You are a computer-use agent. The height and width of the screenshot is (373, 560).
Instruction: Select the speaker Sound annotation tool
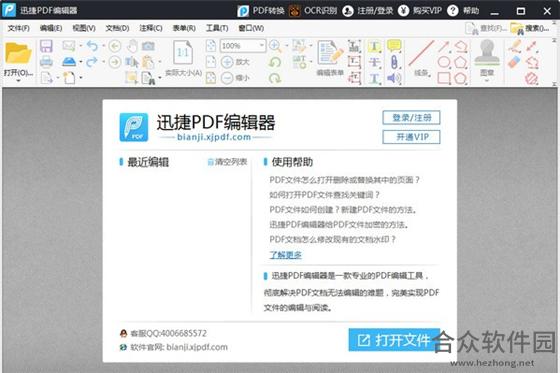tap(394, 78)
